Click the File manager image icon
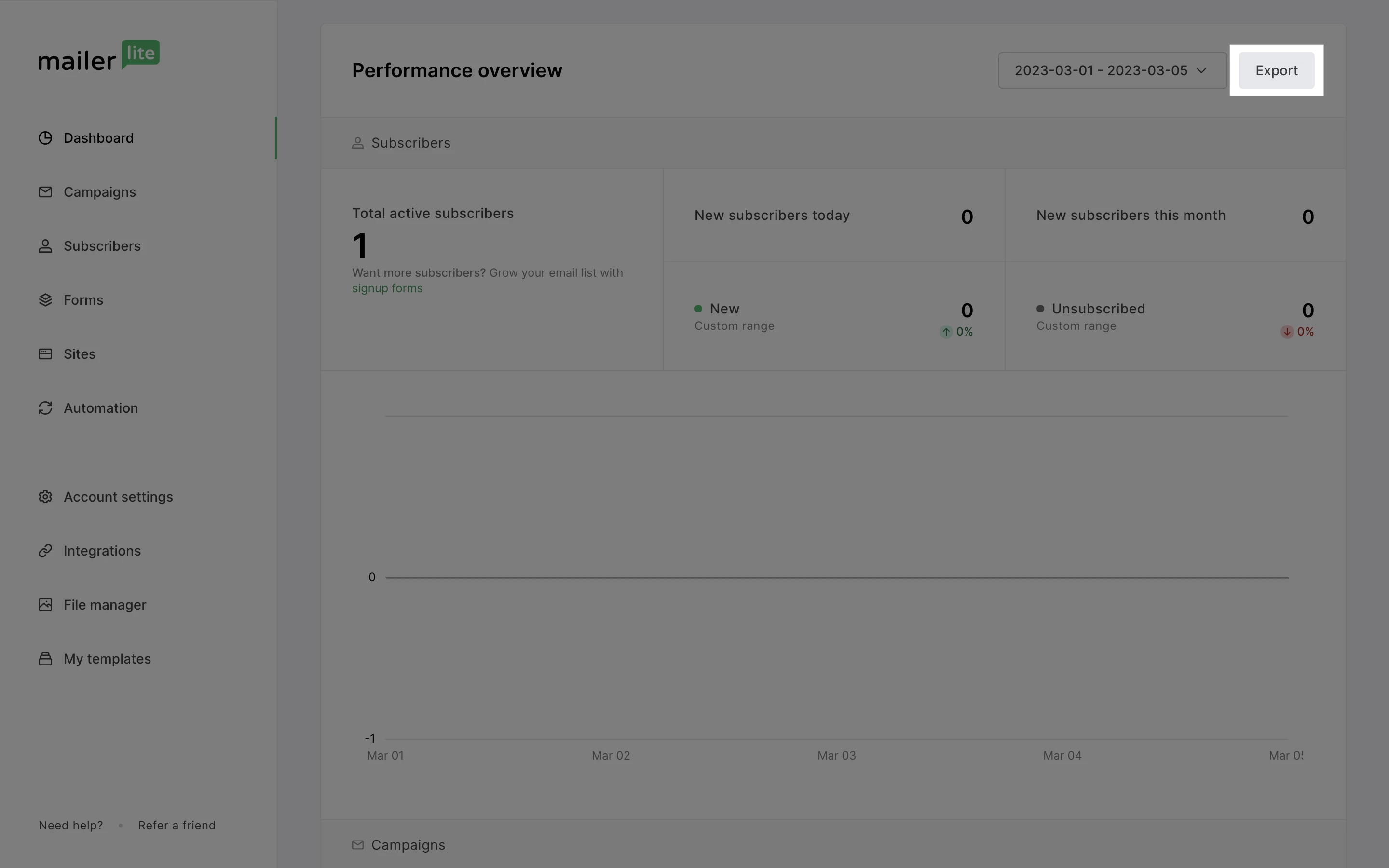 [45, 605]
